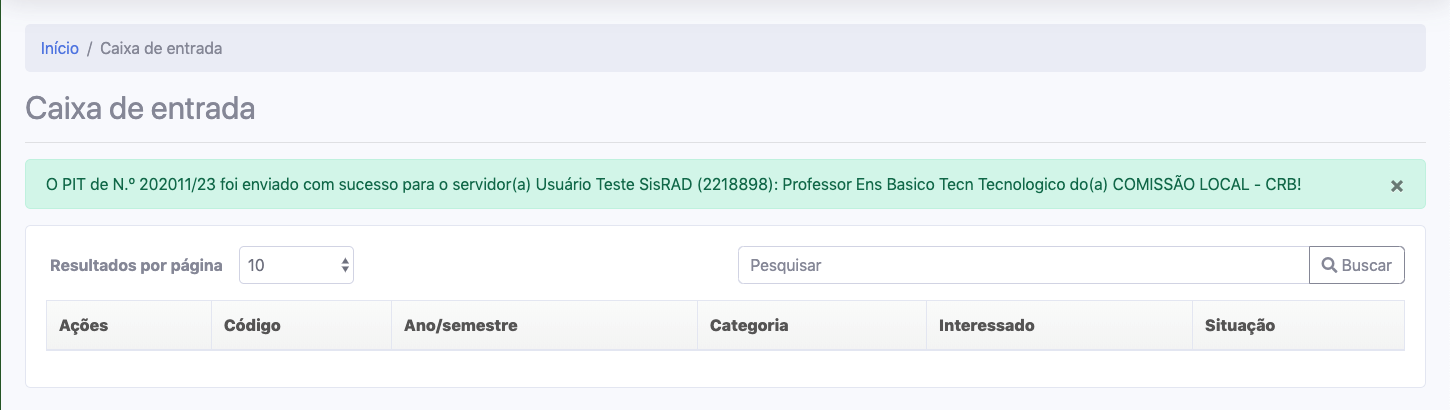This screenshot has height=410, width=1450.
Task: Click the Resultados por página label
Action: [136, 266]
